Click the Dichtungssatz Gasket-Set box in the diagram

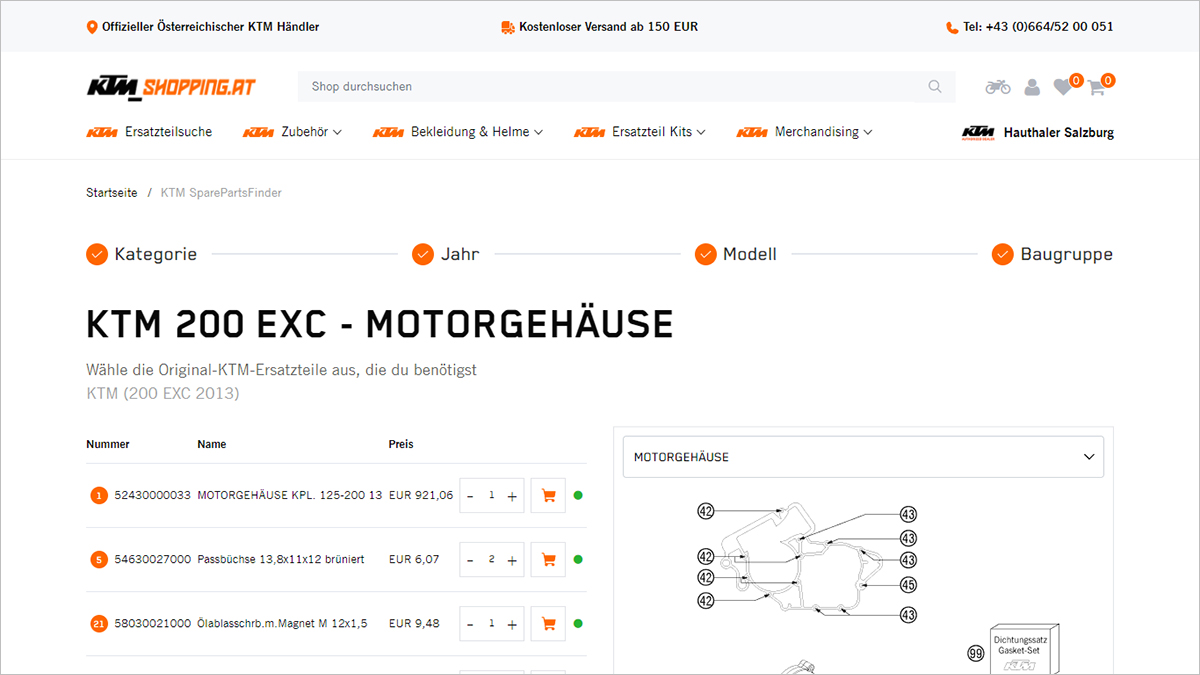point(1024,650)
